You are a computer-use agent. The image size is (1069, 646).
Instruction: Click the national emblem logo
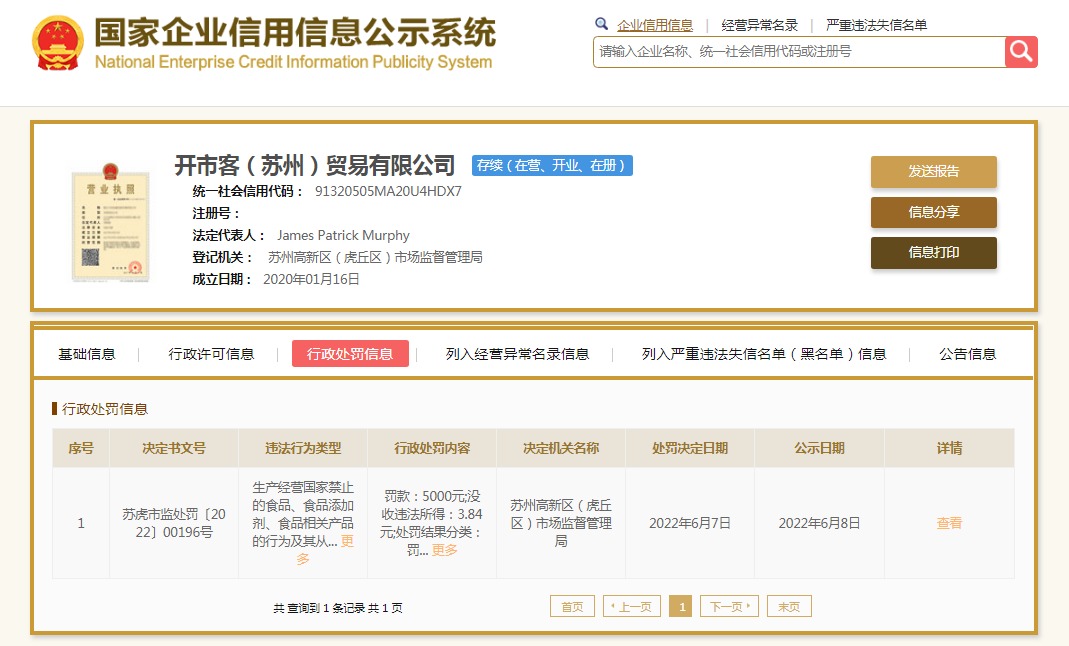click(x=58, y=43)
